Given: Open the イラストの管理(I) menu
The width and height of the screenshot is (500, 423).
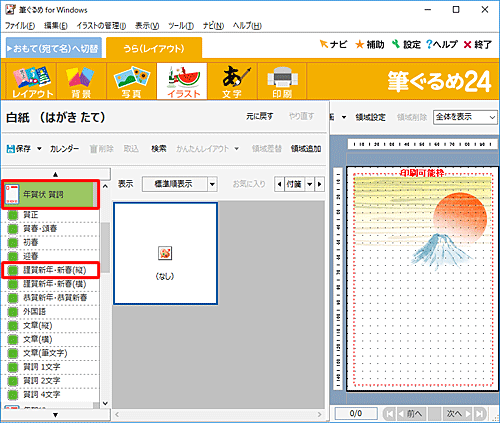Looking at the screenshot, I should click(x=101, y=26).
